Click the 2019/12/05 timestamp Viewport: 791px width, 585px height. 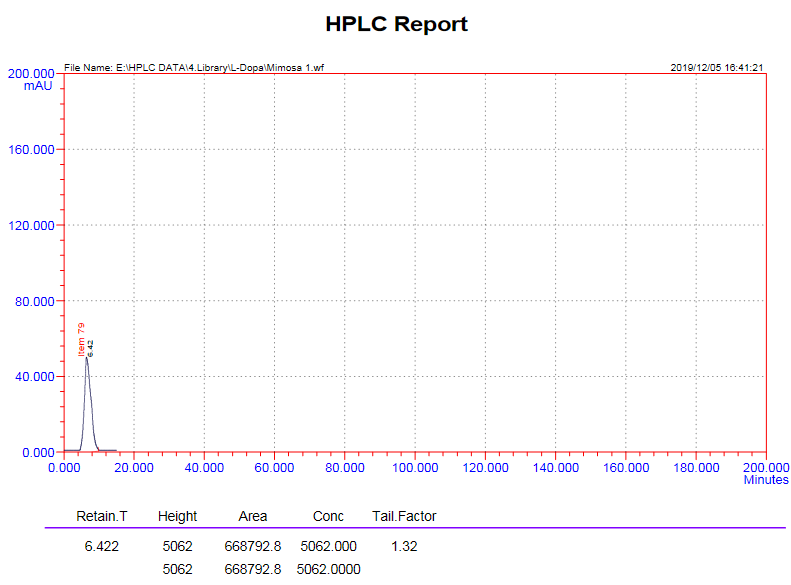pyautogui.click(x=717, y=67)
